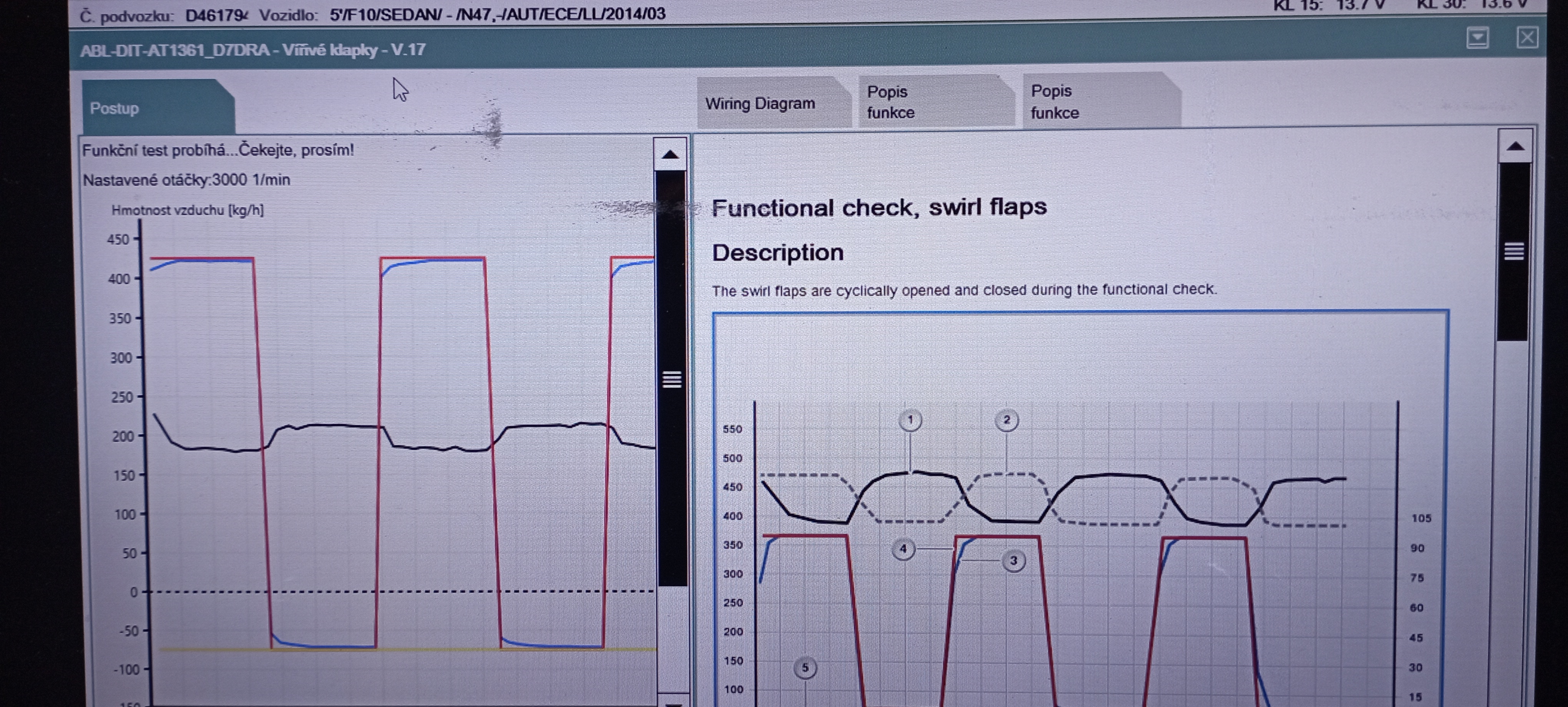Click callout marker 1 in the diagram
The width and height of the screenshot is (1568, 707).
910,420
